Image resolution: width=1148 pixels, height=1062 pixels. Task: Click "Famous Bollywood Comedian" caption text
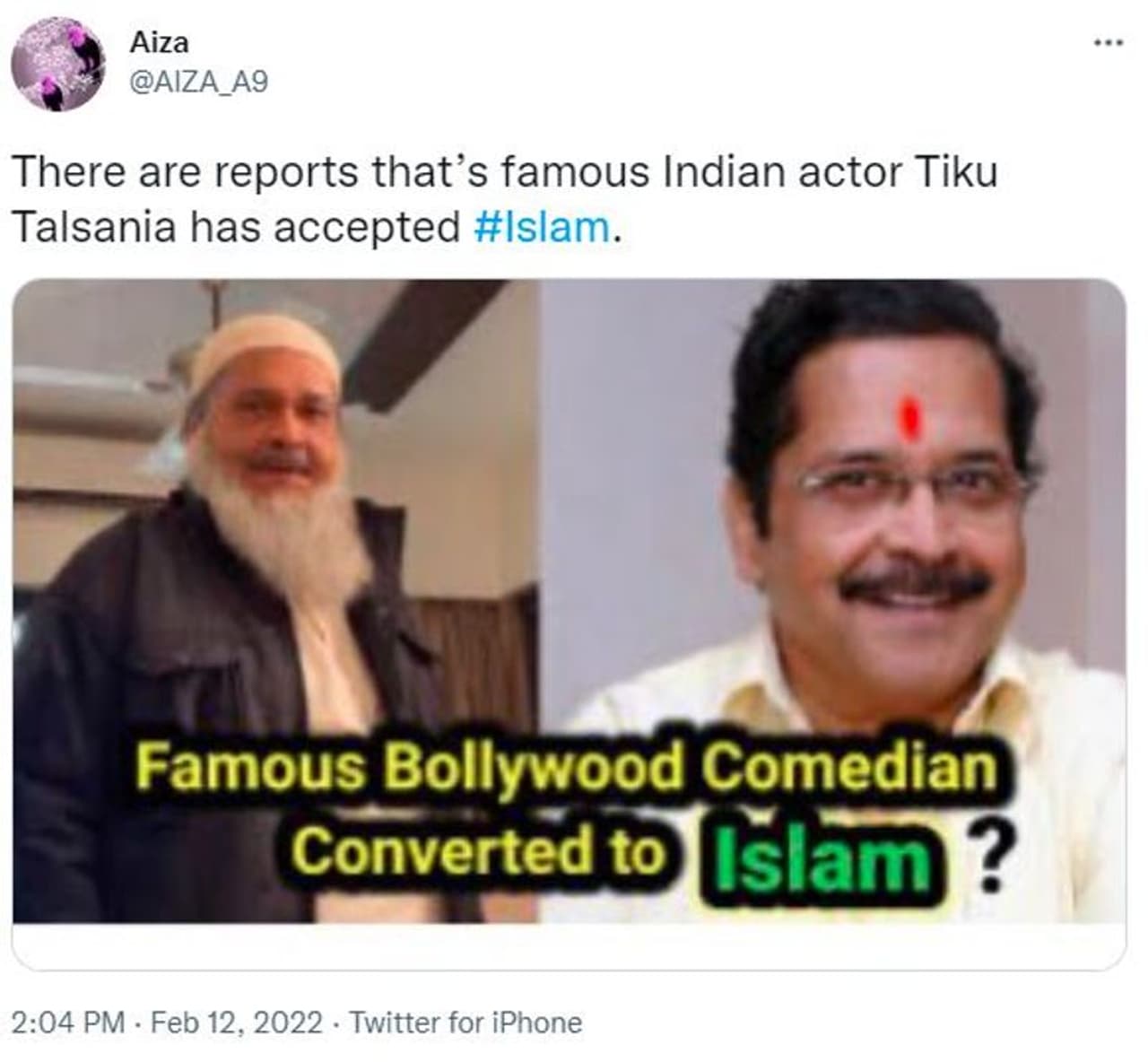coord(565,770)
